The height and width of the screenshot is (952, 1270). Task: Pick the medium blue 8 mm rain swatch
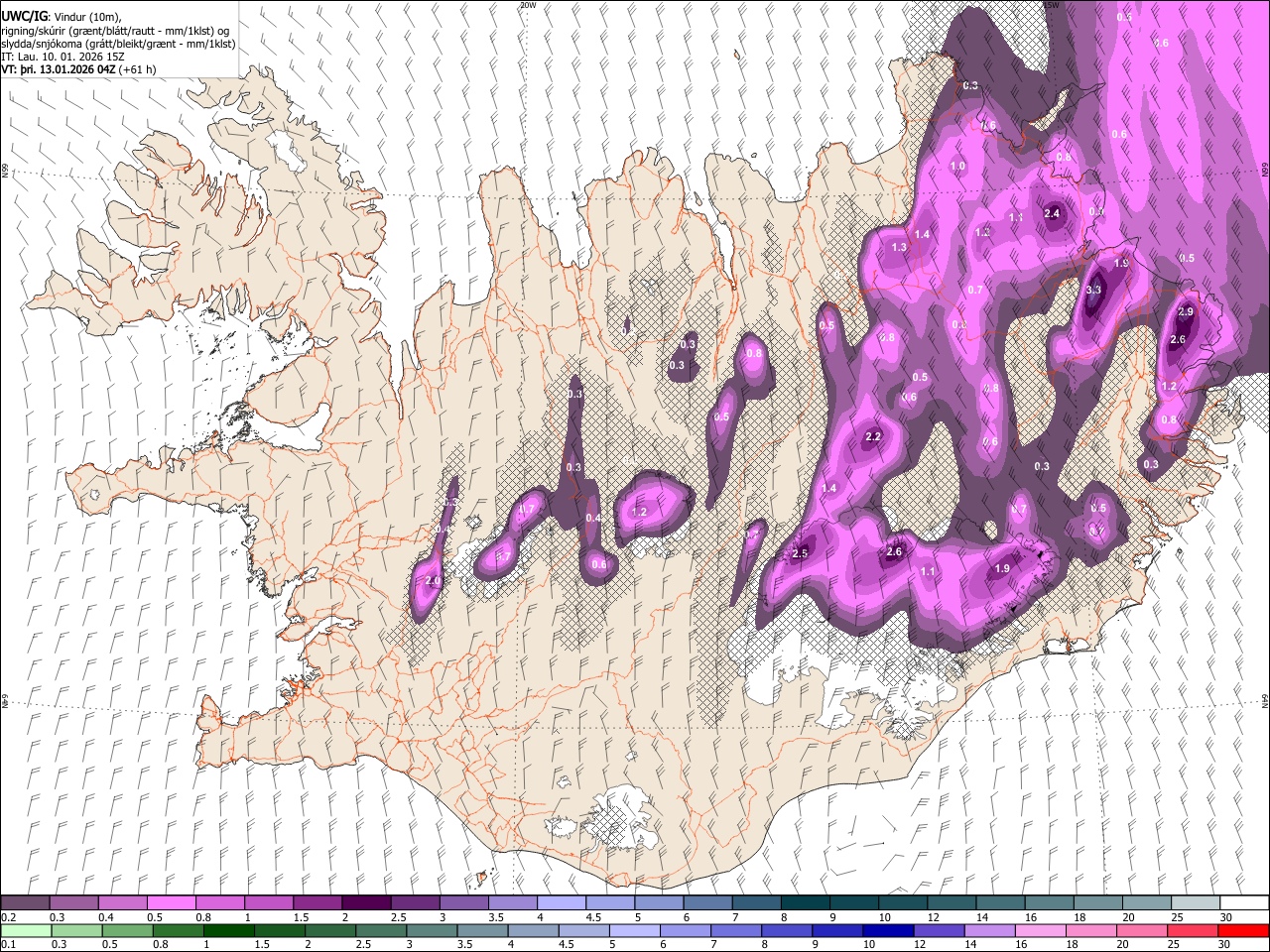coord(786,930)
